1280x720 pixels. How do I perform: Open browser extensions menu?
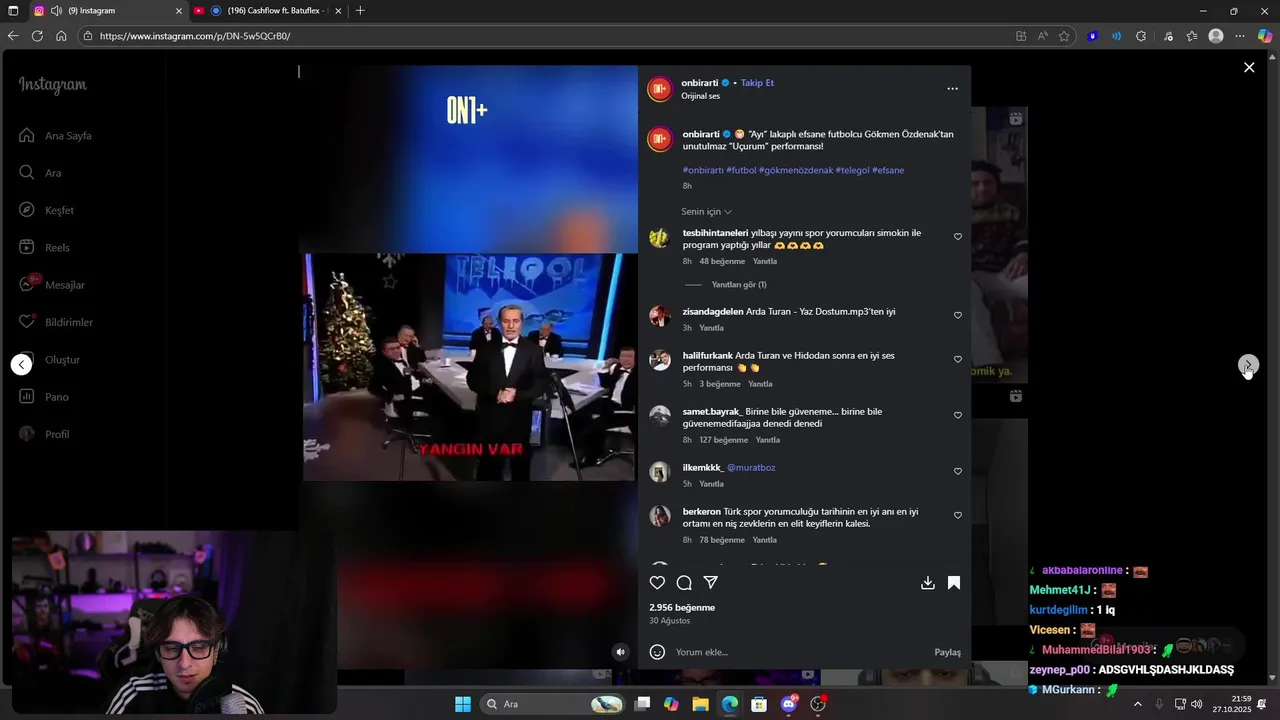point(1141,36)
